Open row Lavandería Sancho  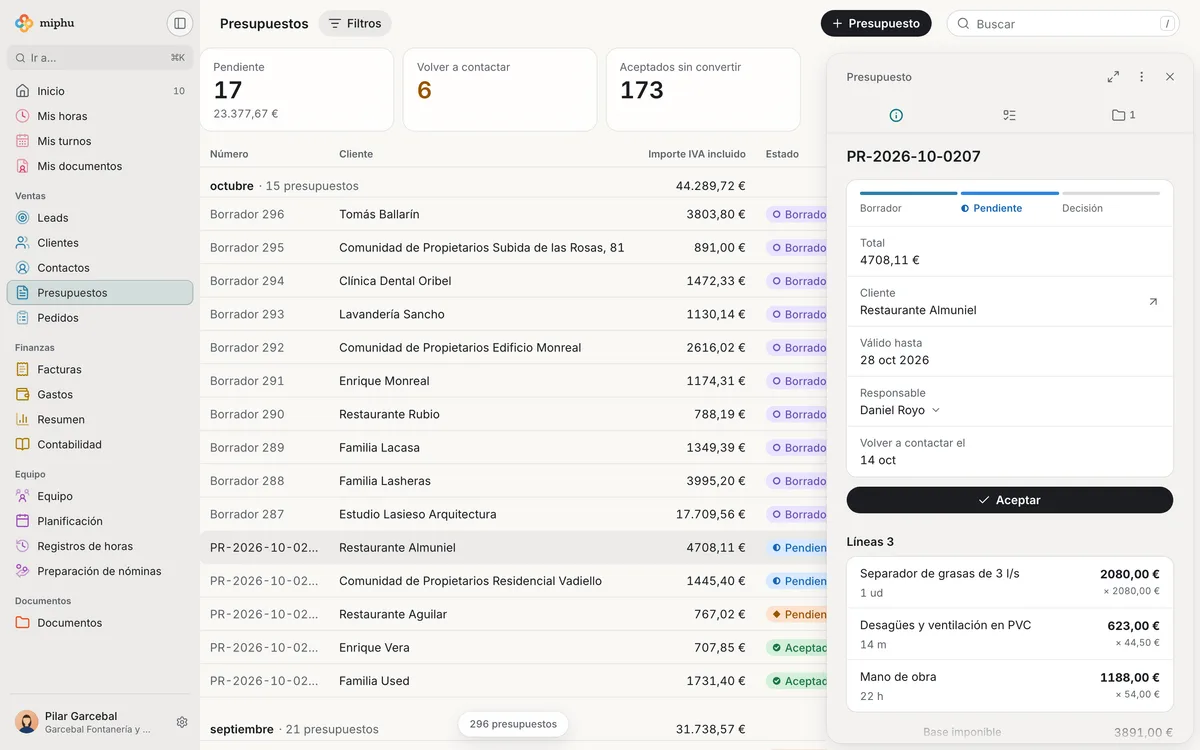[x=513, y=314]
